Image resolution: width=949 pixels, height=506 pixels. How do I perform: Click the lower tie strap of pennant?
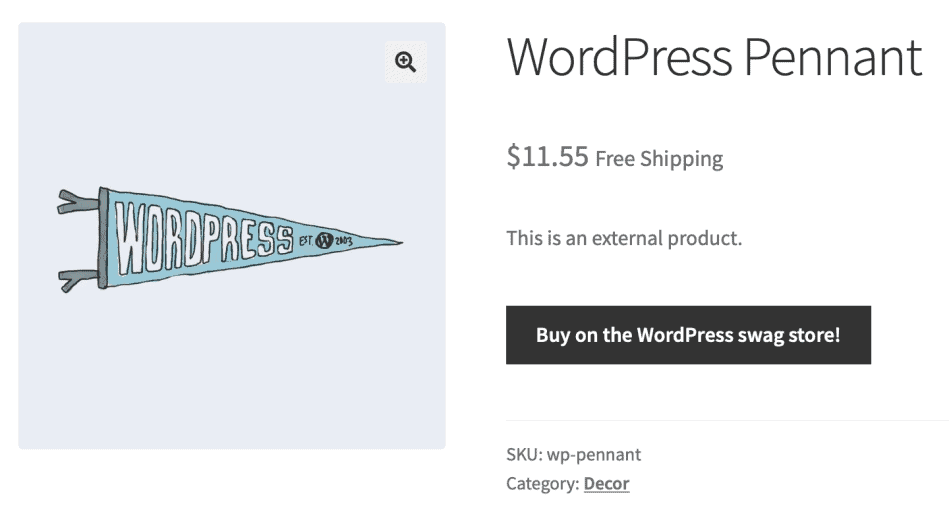pyautogui.click(x=78, y=280)
